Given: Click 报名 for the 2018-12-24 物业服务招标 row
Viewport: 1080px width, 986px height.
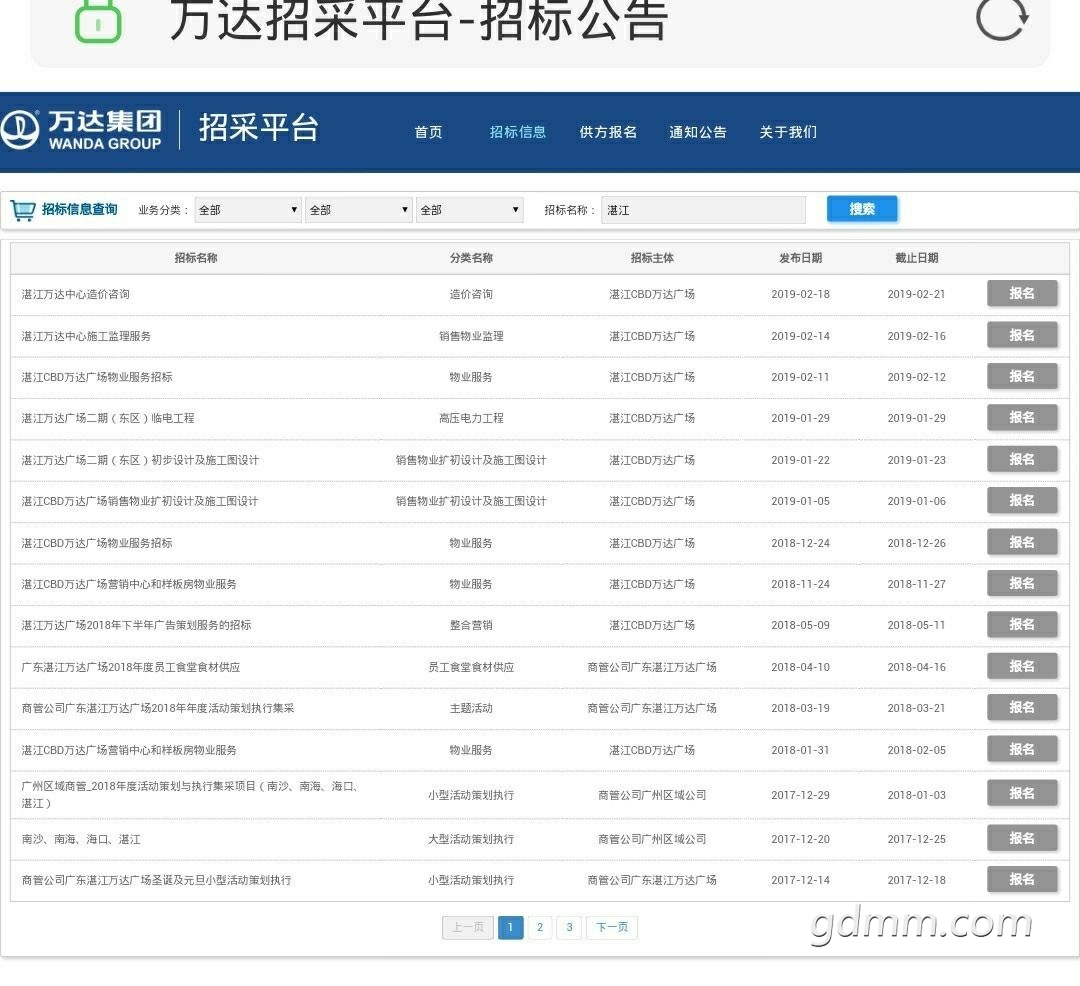Looking at the screenshot, I should [x=1022, y=543].
